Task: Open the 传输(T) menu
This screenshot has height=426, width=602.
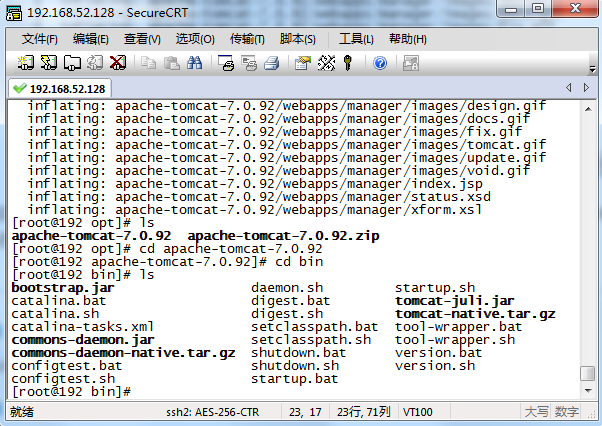Action: 247,39
